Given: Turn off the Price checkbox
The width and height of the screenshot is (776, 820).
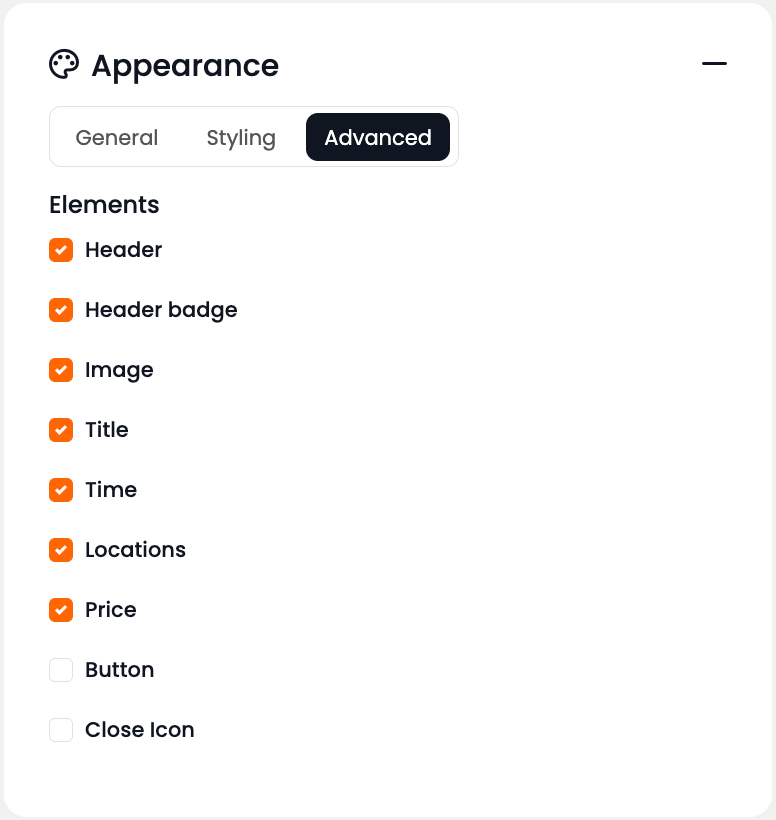Looking at the screenshot, I should click(x=61, y=610).
